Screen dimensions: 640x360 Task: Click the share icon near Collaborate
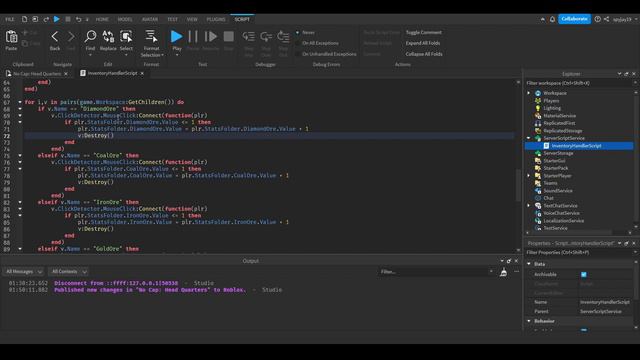(607, 19)
